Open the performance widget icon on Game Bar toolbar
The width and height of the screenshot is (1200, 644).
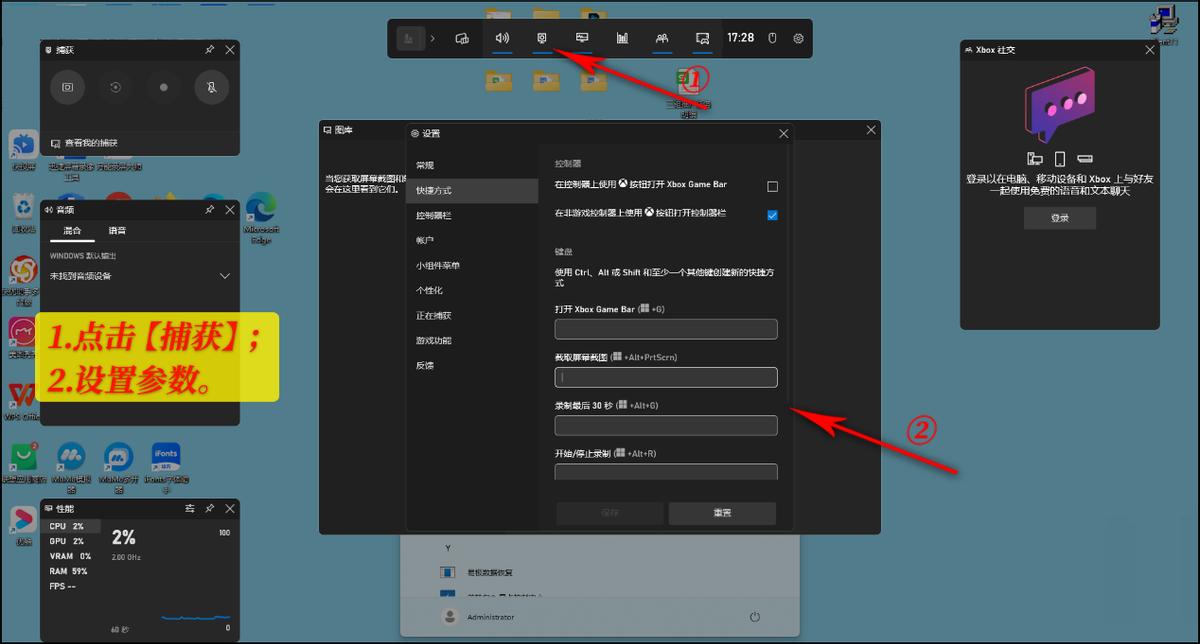coord(622,38)
